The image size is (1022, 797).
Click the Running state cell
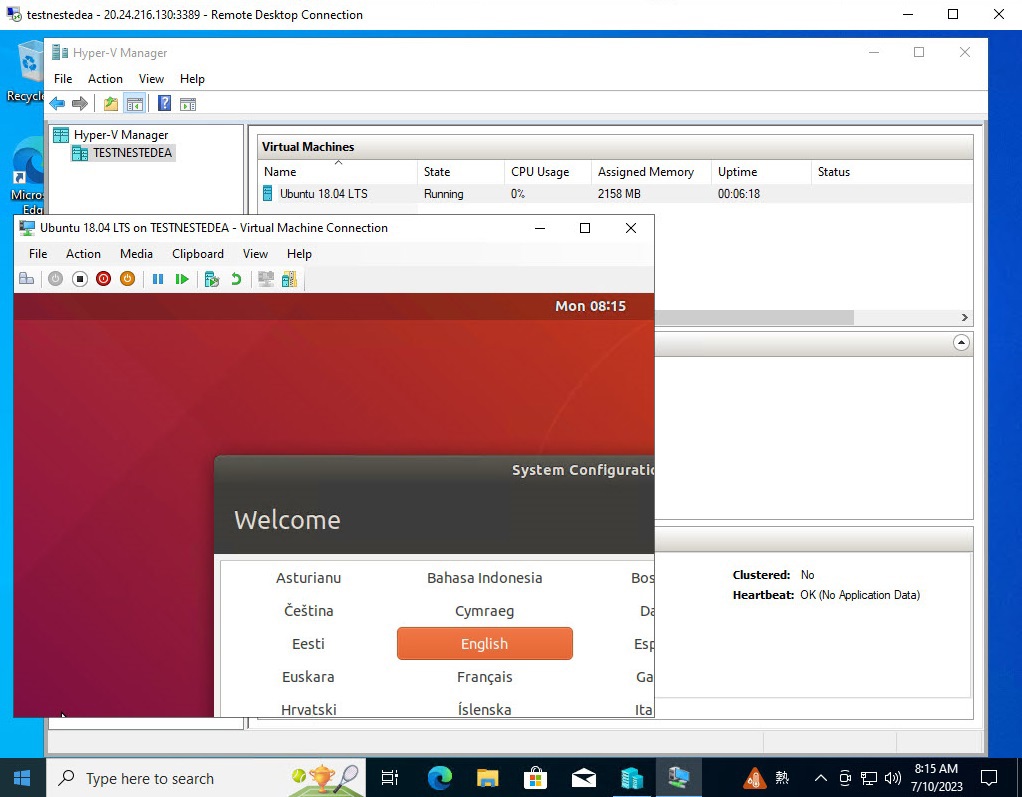(444, 194)
